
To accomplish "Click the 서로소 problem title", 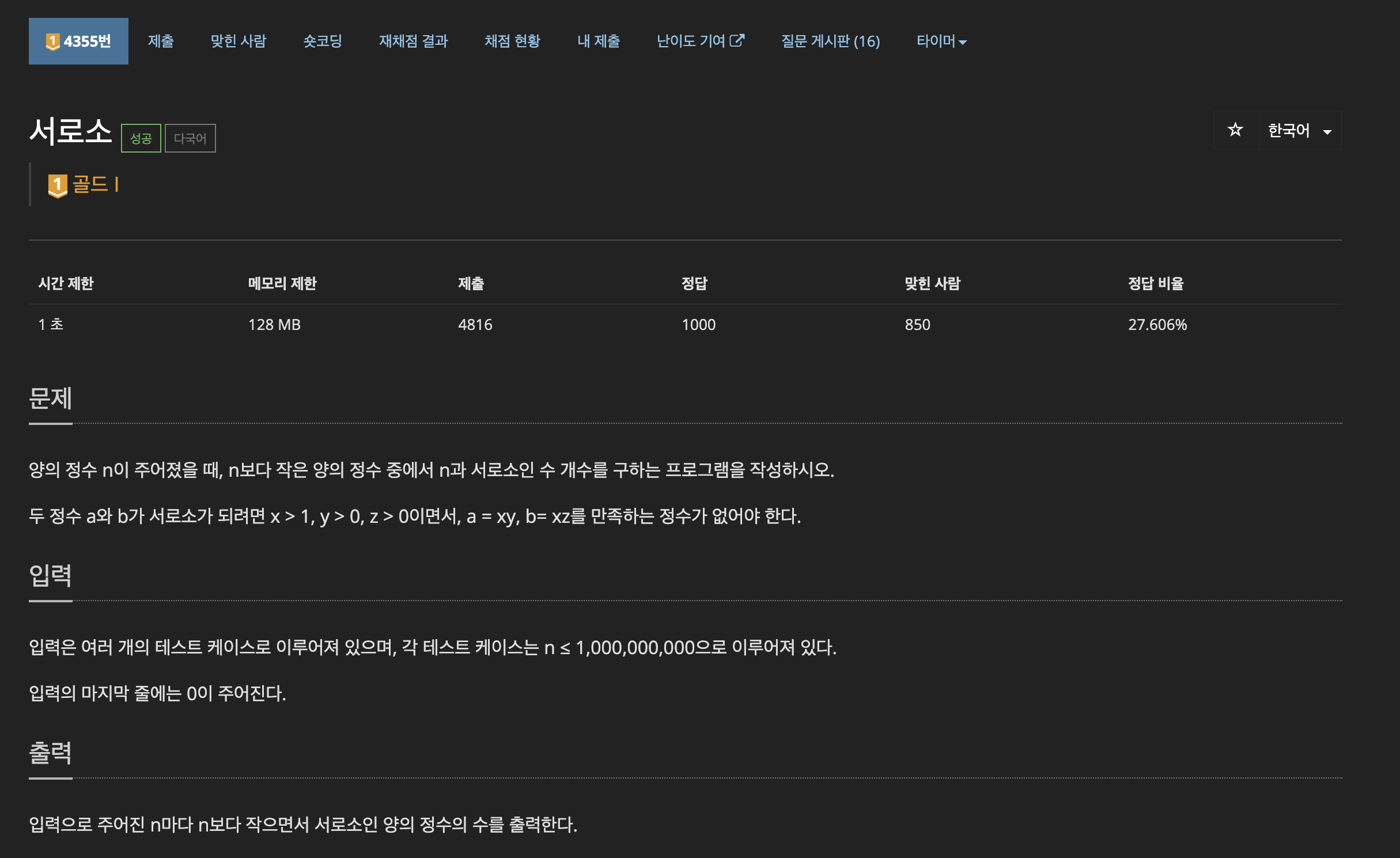I will pyautogui.click(x=70, y=131).
